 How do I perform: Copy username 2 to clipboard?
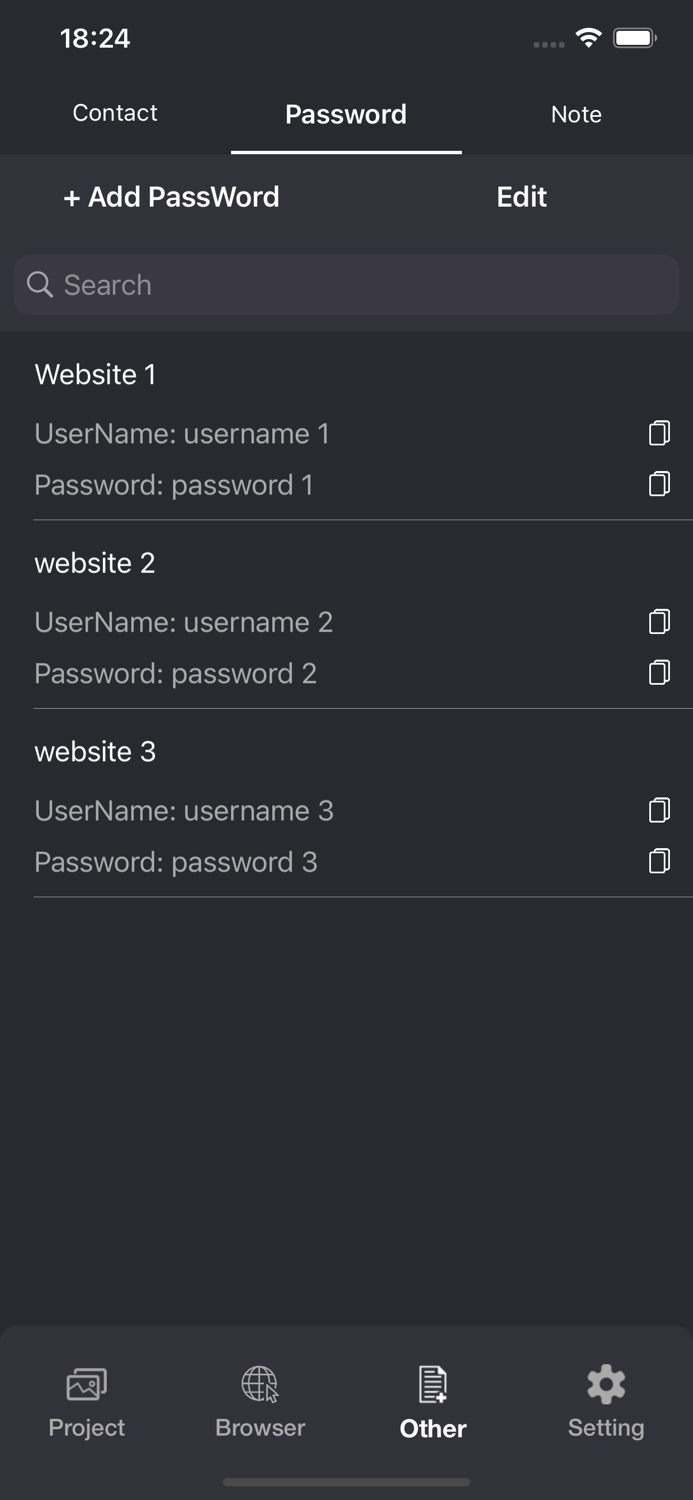(659, 621)
